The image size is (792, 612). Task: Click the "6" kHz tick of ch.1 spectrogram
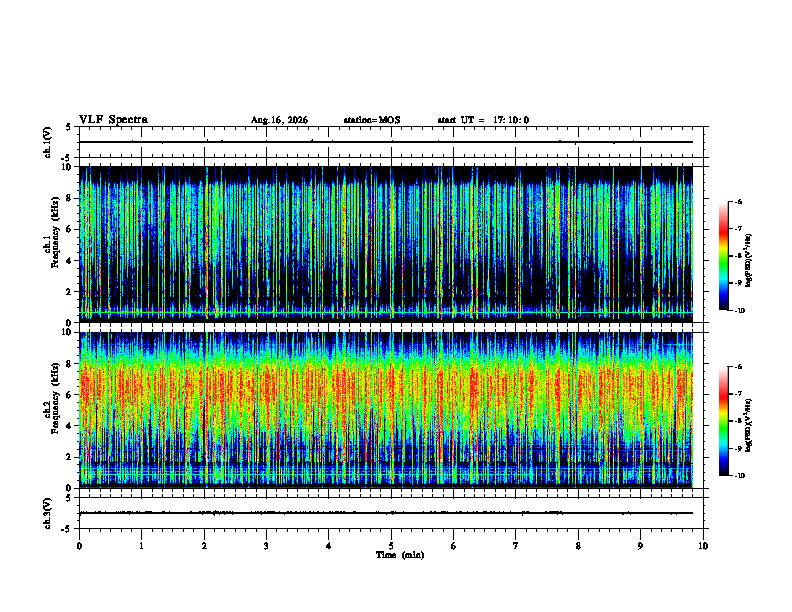pos(71,229)
